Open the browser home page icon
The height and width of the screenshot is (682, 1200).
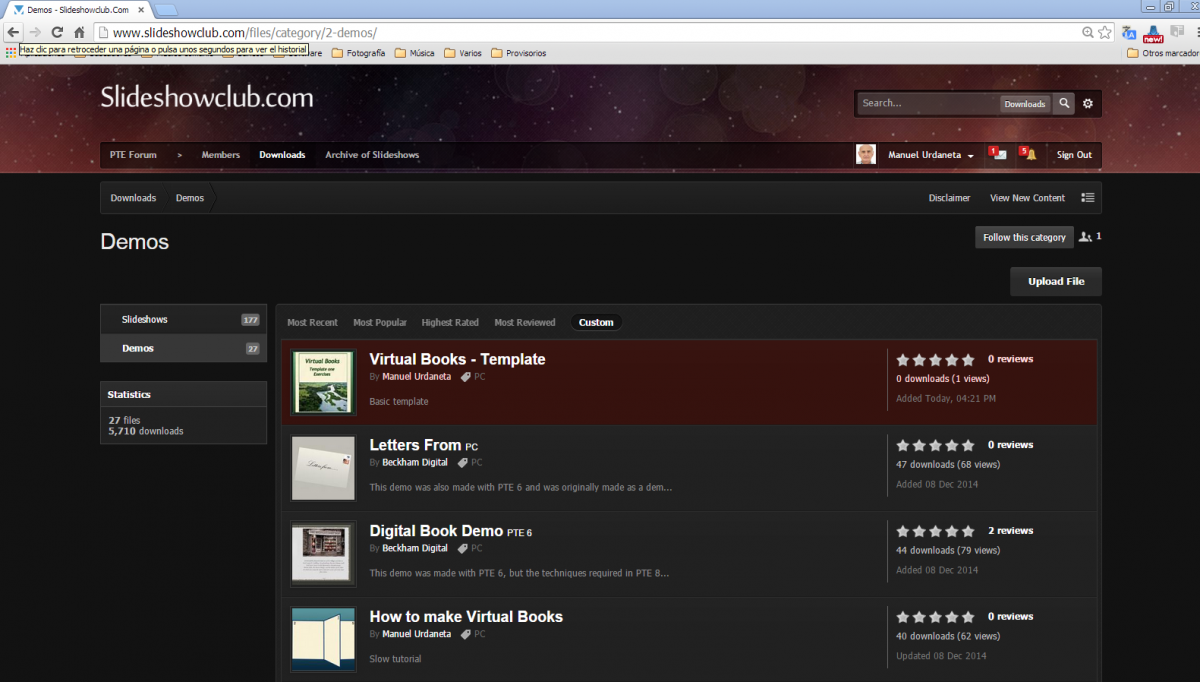(79, 32)
